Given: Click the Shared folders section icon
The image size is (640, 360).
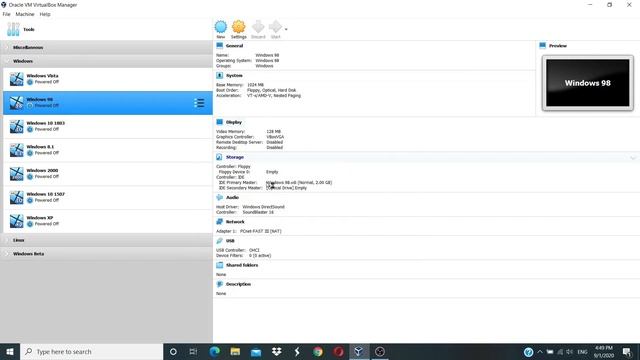Looking at the screenshot, I should (x=220, y=265).
